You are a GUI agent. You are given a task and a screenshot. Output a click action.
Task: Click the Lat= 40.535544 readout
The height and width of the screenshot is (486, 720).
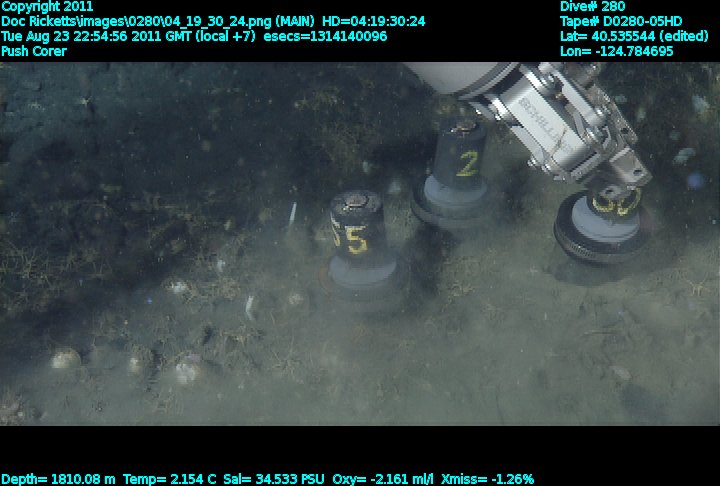point(635,36)
